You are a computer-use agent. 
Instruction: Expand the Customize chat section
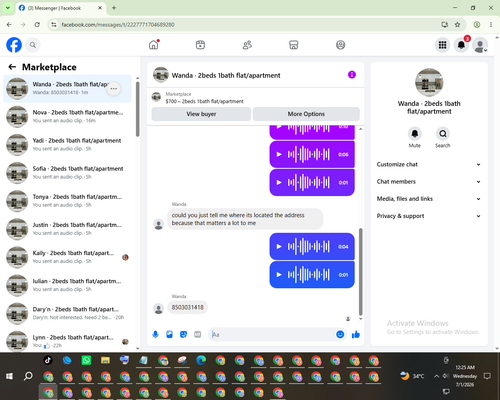(x=429, y=164)
